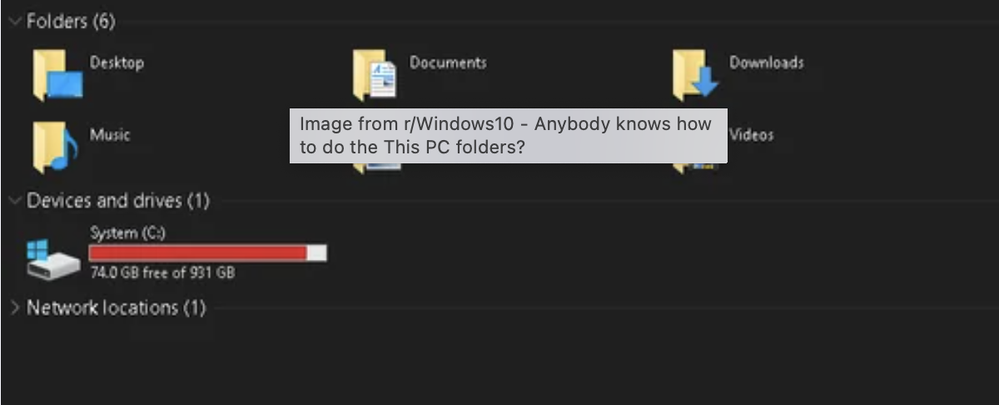Select the Documents folder icon
Image resolution: width=999 pixels, height=405 pixels.
[376, 75]
